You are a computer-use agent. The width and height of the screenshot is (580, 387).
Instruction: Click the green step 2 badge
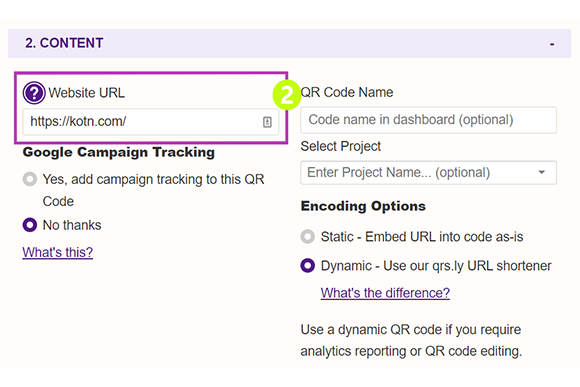tap(286, 95)
